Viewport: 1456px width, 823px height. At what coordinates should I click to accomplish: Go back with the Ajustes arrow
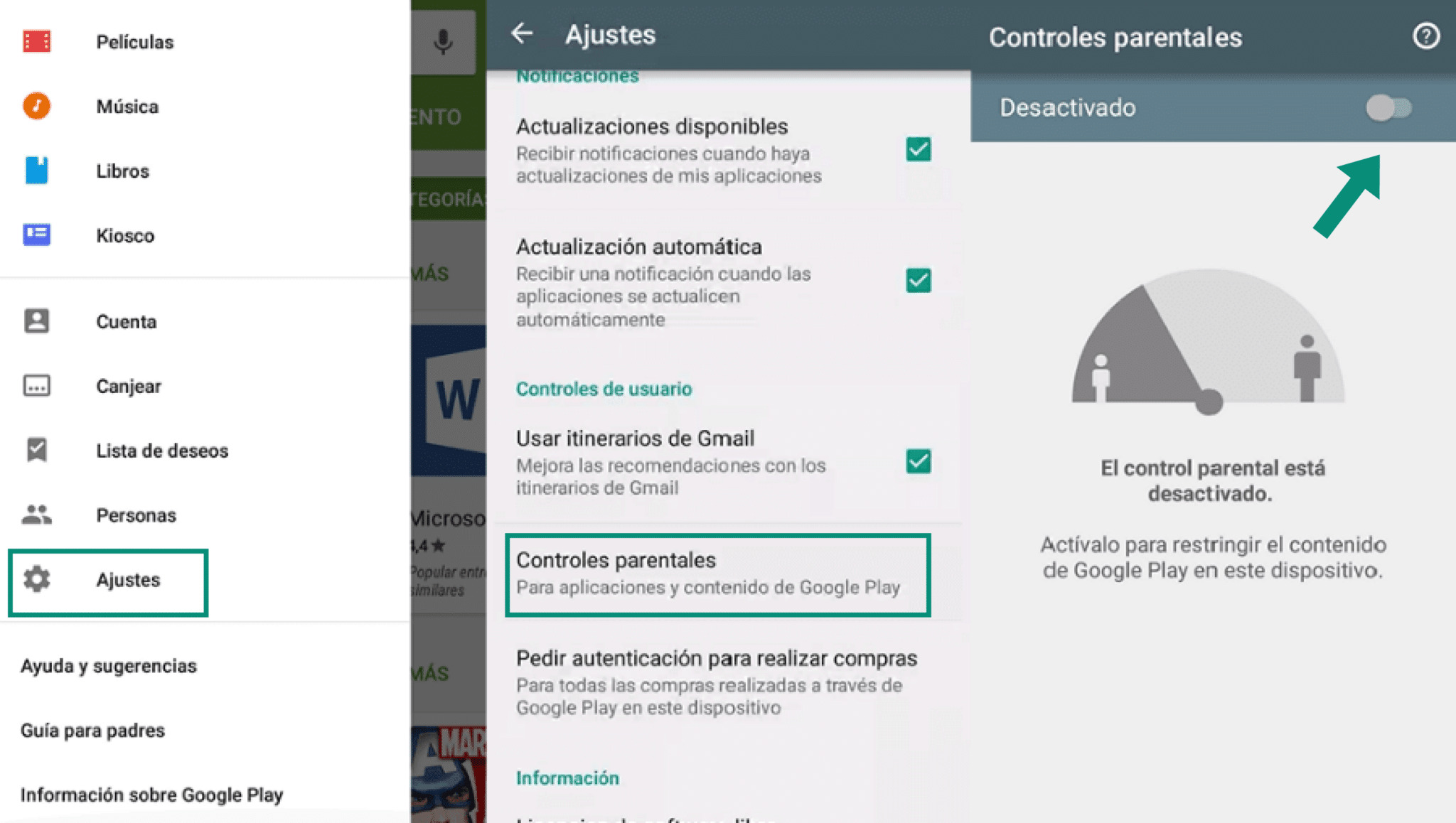point(523,33)
